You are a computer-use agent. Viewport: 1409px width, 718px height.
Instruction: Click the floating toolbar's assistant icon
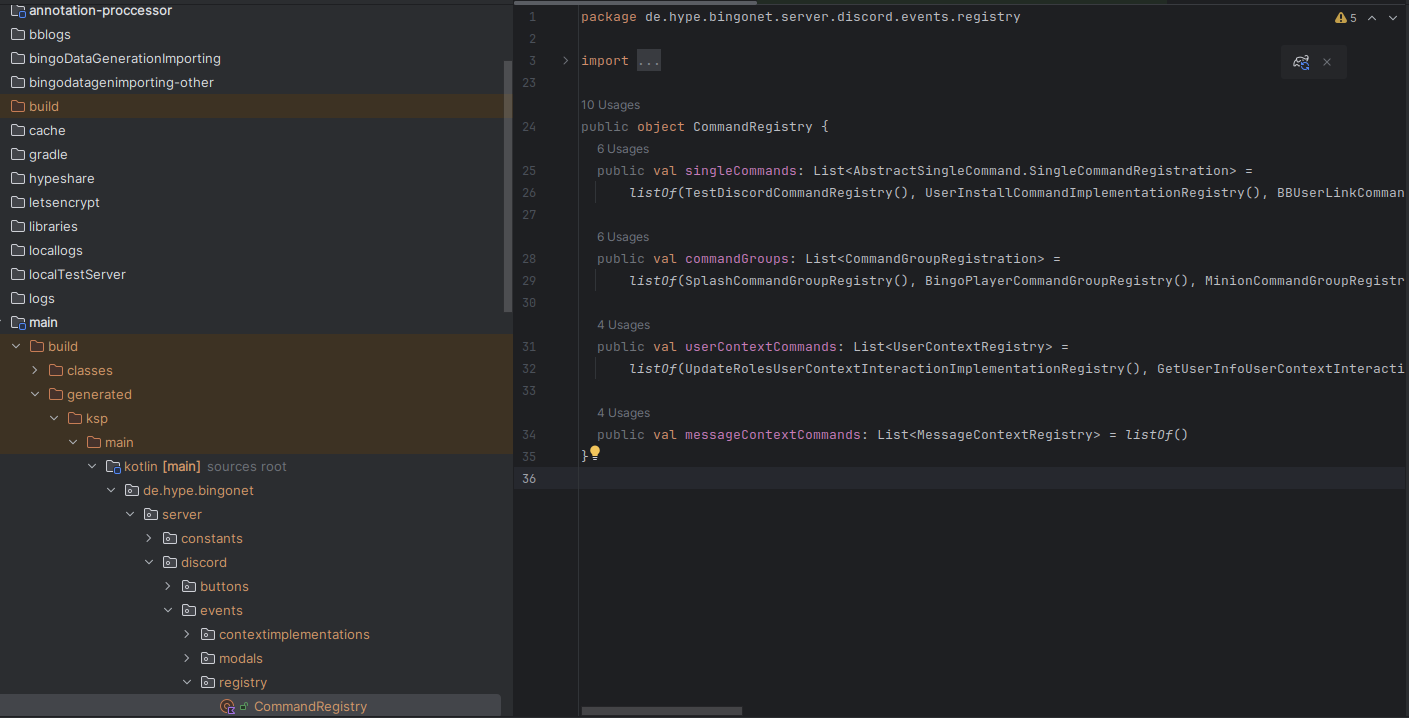tap(1301, 62)
